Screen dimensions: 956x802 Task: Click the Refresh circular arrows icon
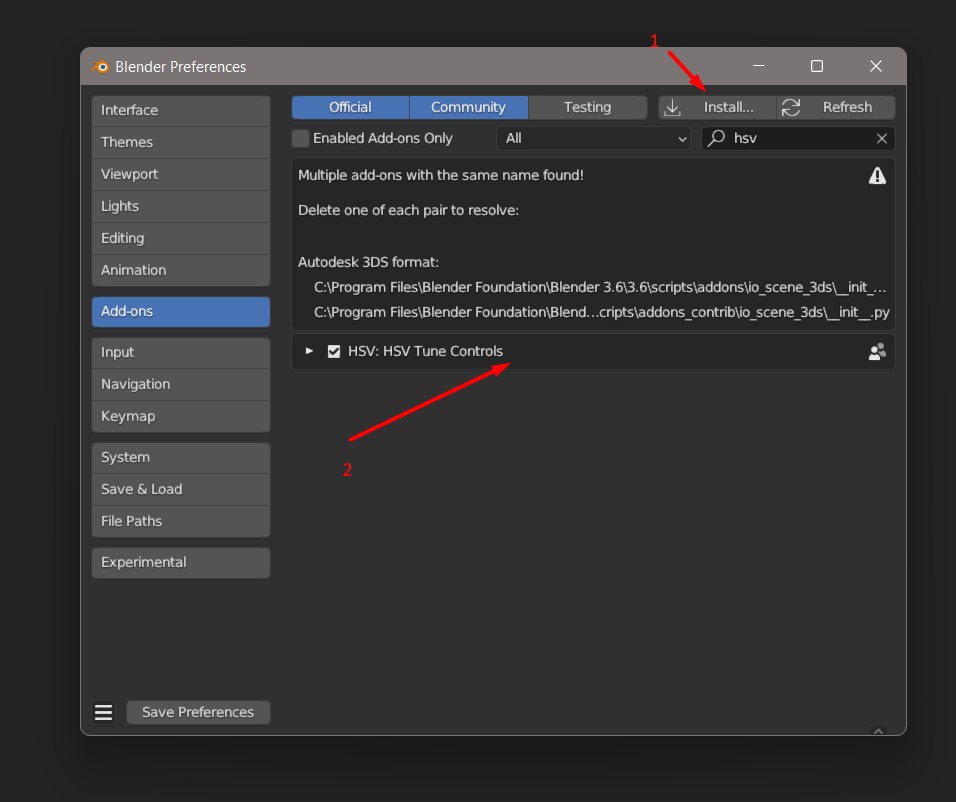pos(791,107)
